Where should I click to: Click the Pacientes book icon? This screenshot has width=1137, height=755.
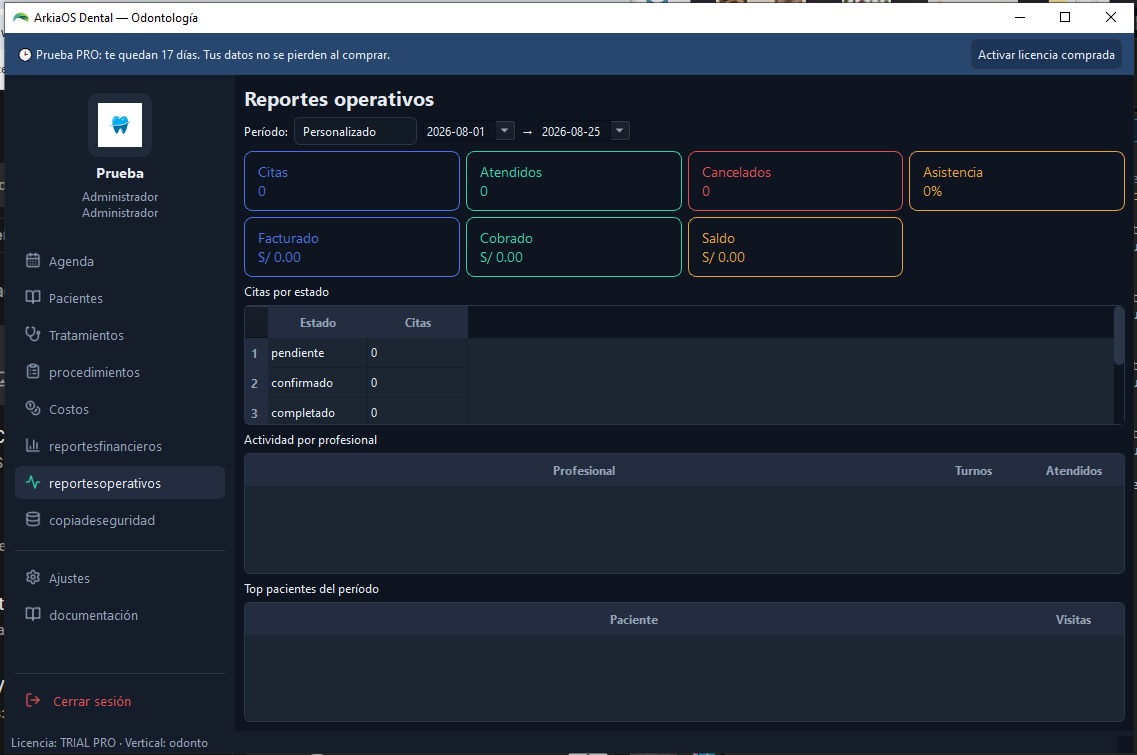click(x=33, y=297)
